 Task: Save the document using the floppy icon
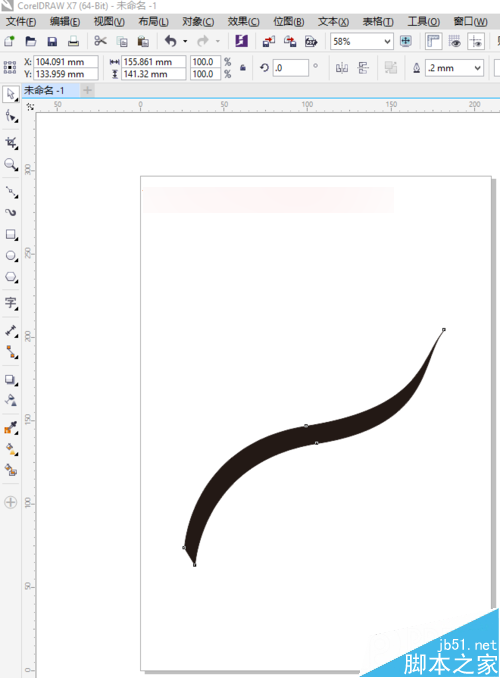[52, 42]
